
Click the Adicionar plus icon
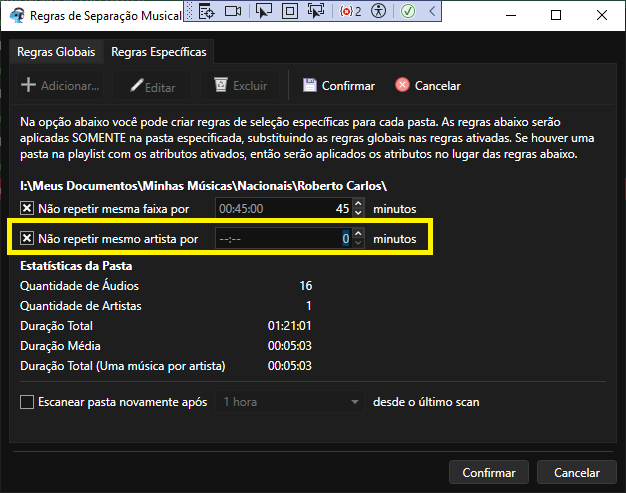29,86
